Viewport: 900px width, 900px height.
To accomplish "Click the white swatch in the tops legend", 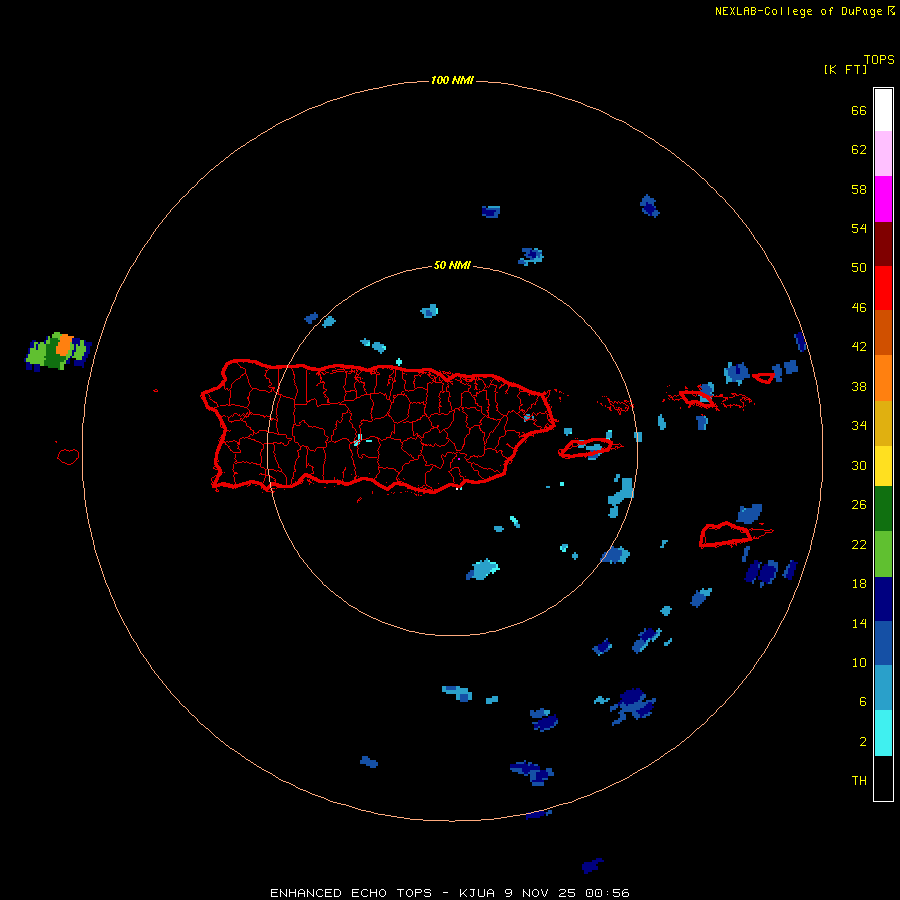I will click(883, 110).
